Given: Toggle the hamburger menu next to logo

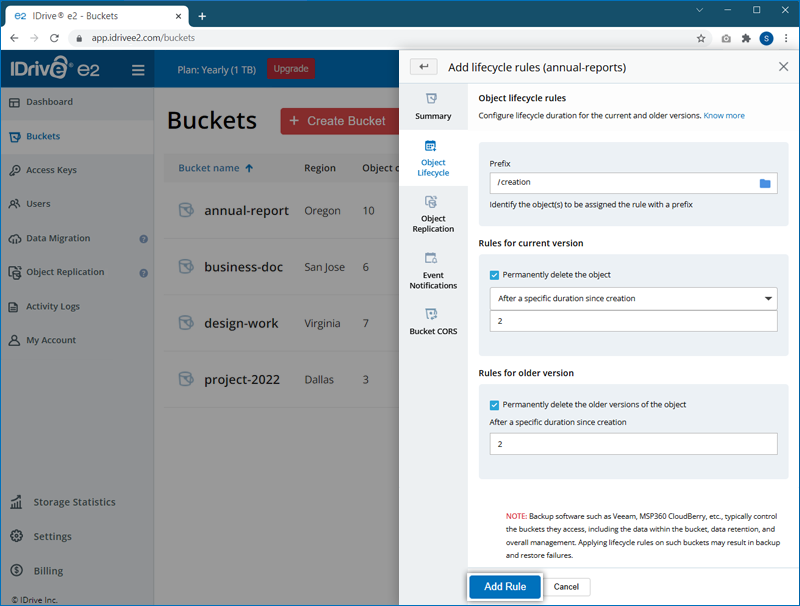Looking at the screenshot, I should tap(138, 70).
